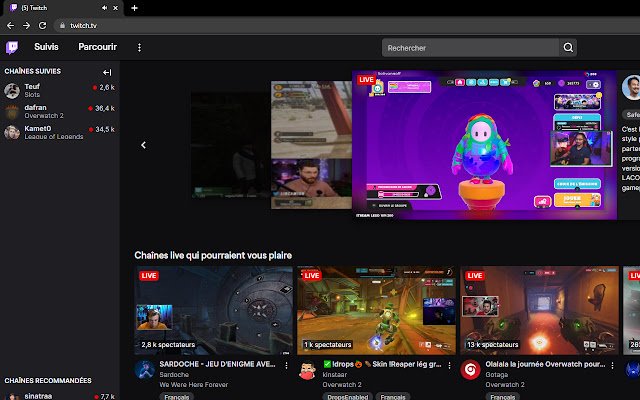Open options menu for Kinstaar stream card
Viewport: 640px width, 400px height.
tap(449, 365)
